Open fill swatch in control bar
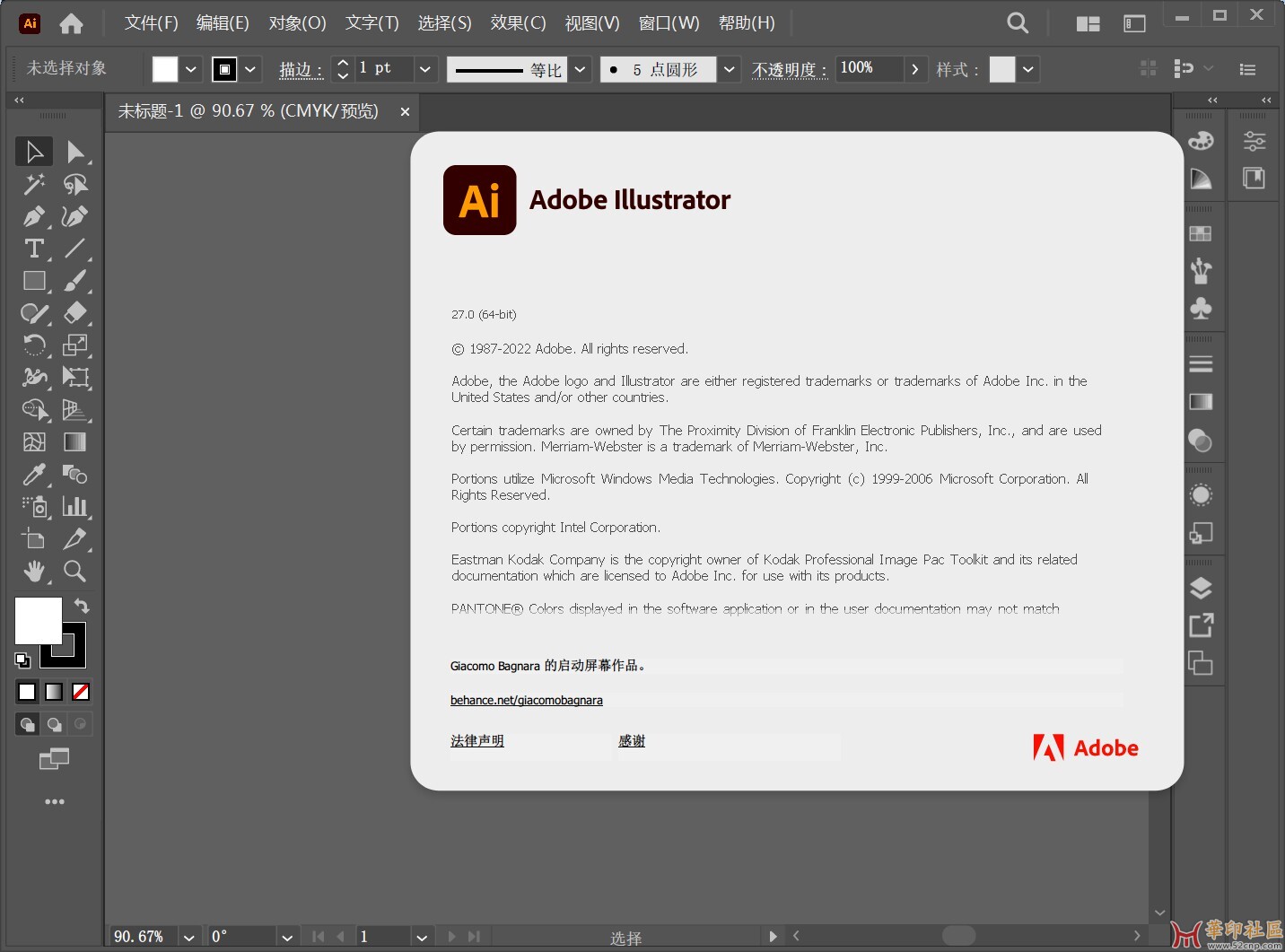This screenshot has height=952, width=1285. [x=165, y=69]
